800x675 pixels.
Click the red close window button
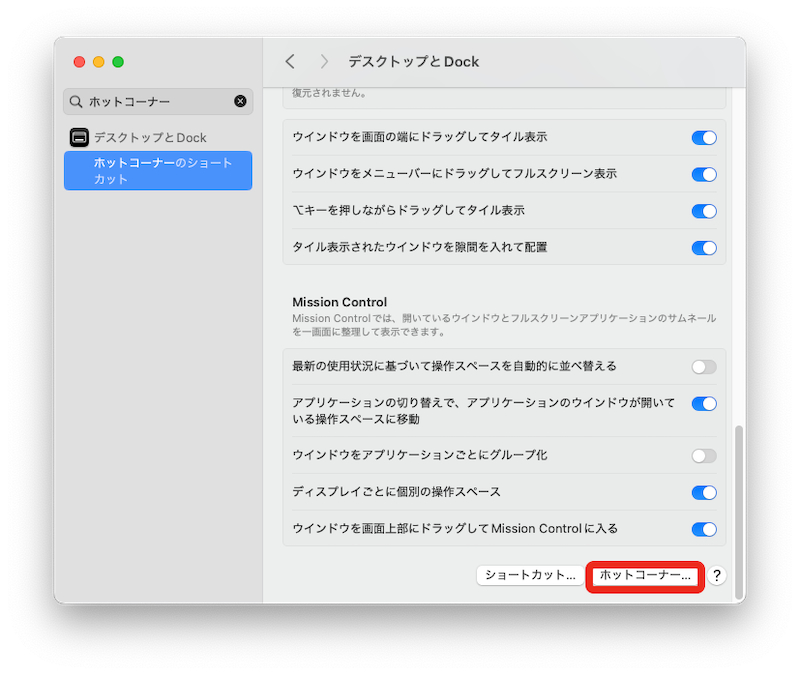click(79, 62)
